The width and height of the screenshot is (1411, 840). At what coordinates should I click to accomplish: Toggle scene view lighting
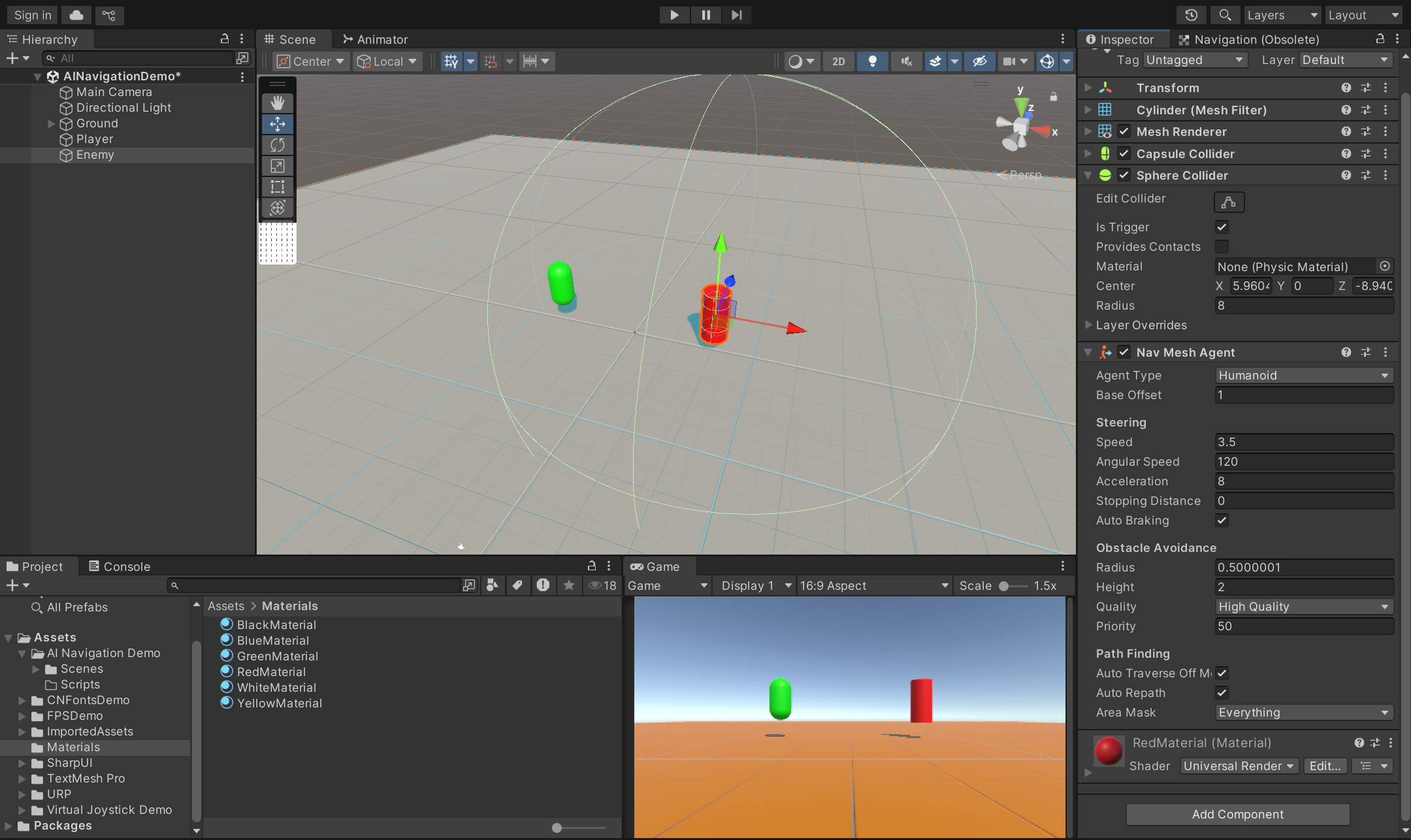(x=872, y=61)
